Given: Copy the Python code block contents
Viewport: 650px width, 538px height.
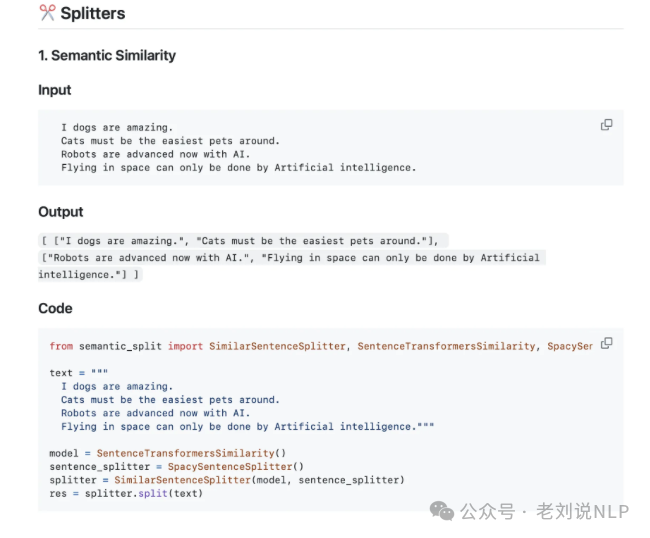Looking at the screenshot, I should (x=606, y=344).
